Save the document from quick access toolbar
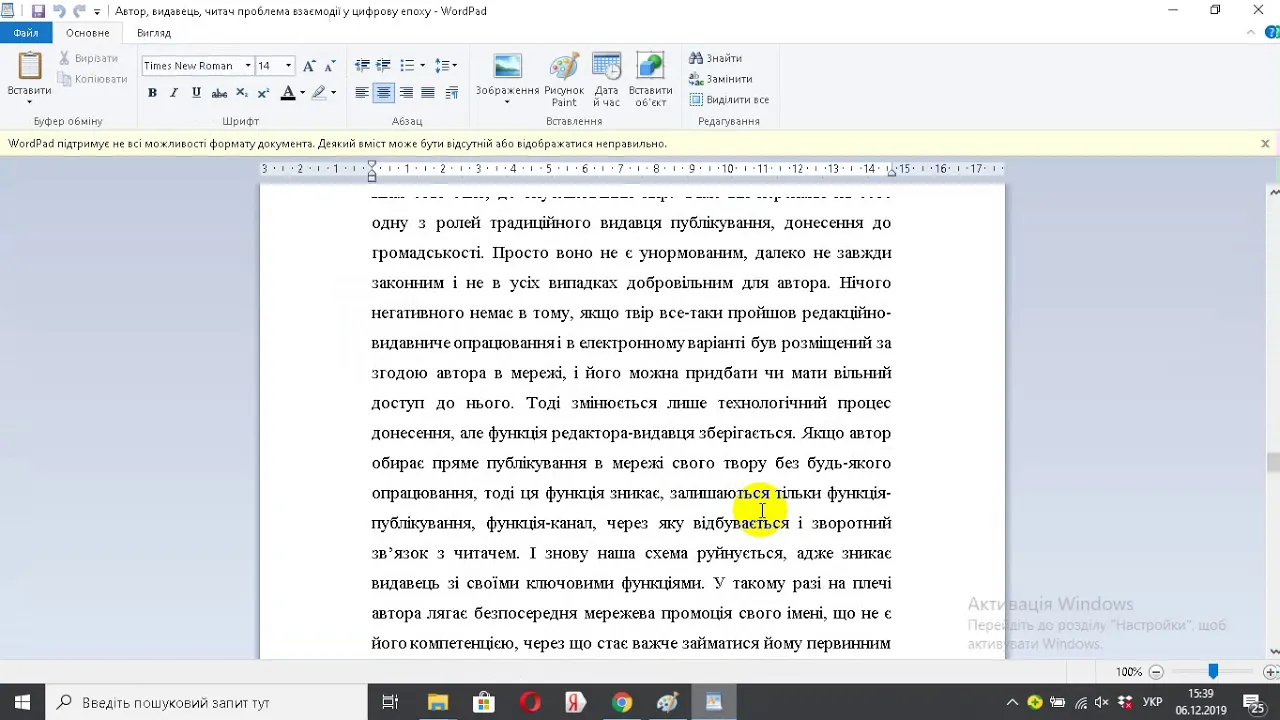This screenshot has height=720, width=1280. (38, 11)
